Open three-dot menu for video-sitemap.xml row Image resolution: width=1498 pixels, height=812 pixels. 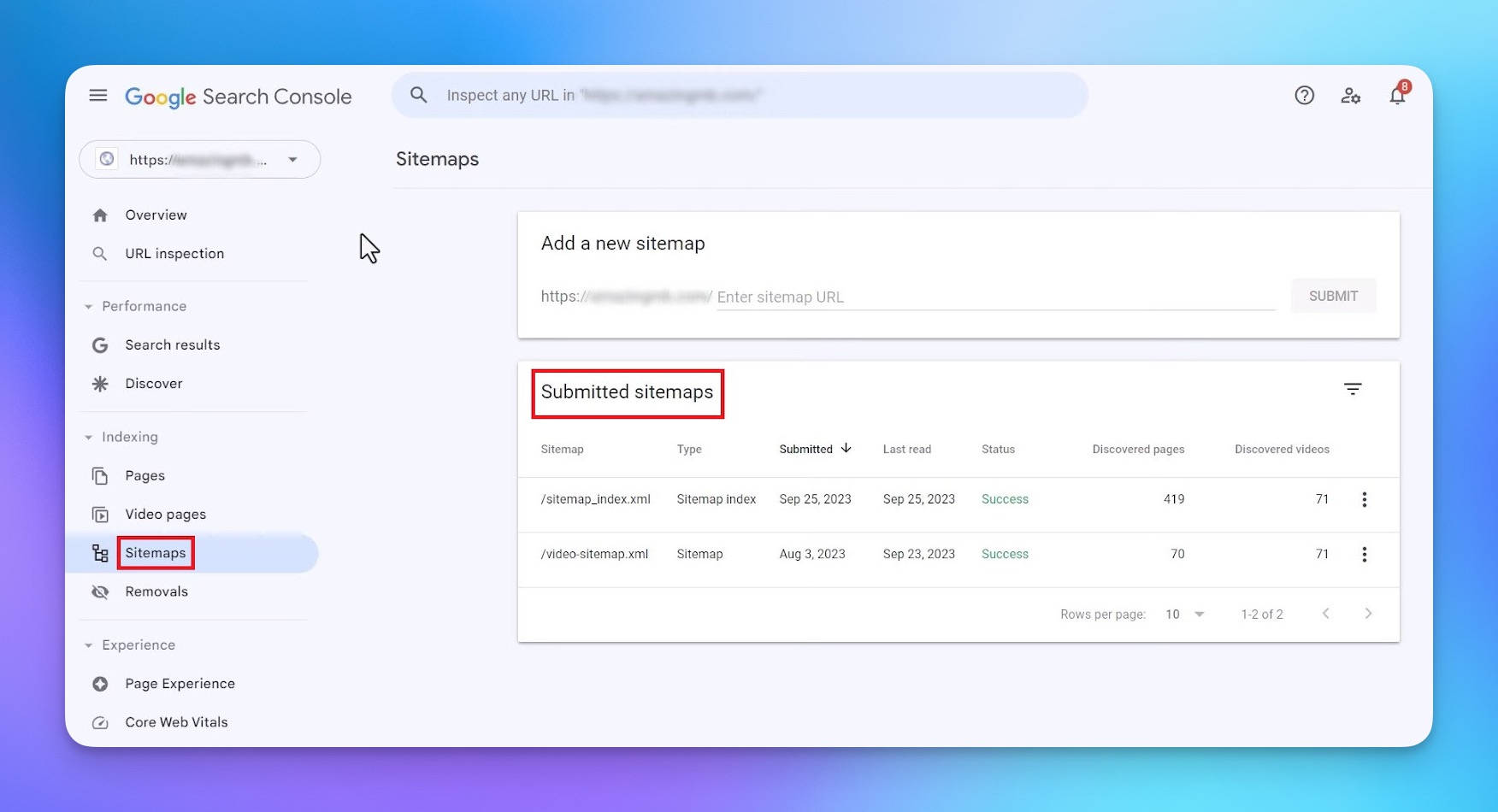(1365, 554)
